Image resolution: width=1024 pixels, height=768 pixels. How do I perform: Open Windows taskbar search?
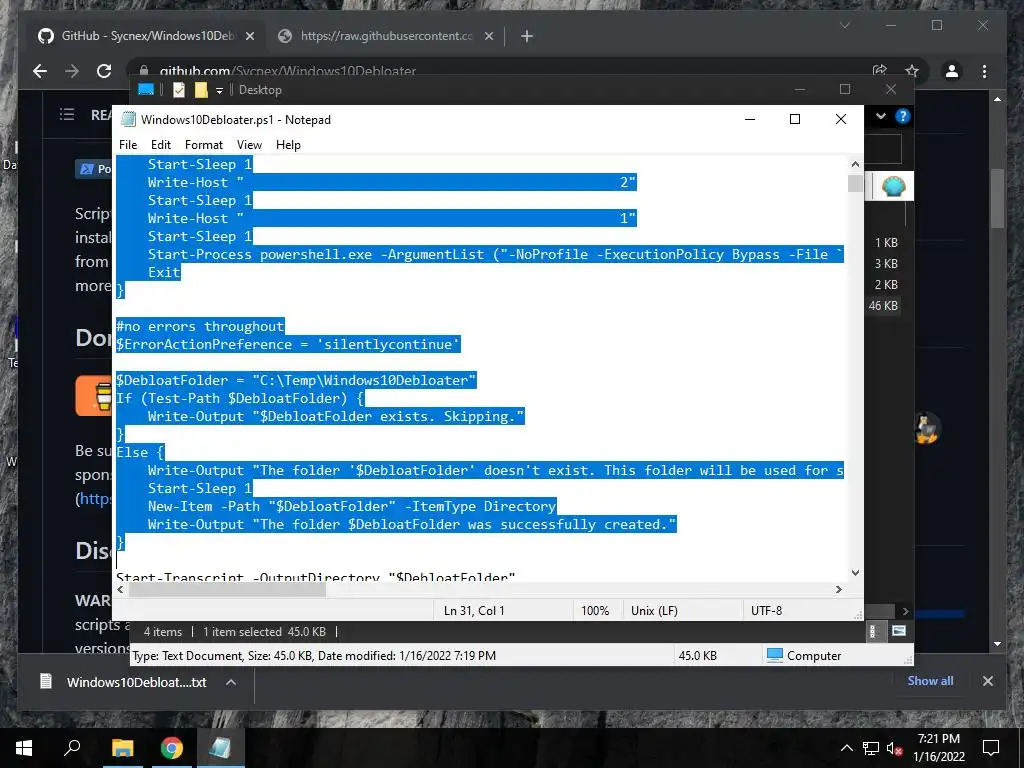[72, 748]
